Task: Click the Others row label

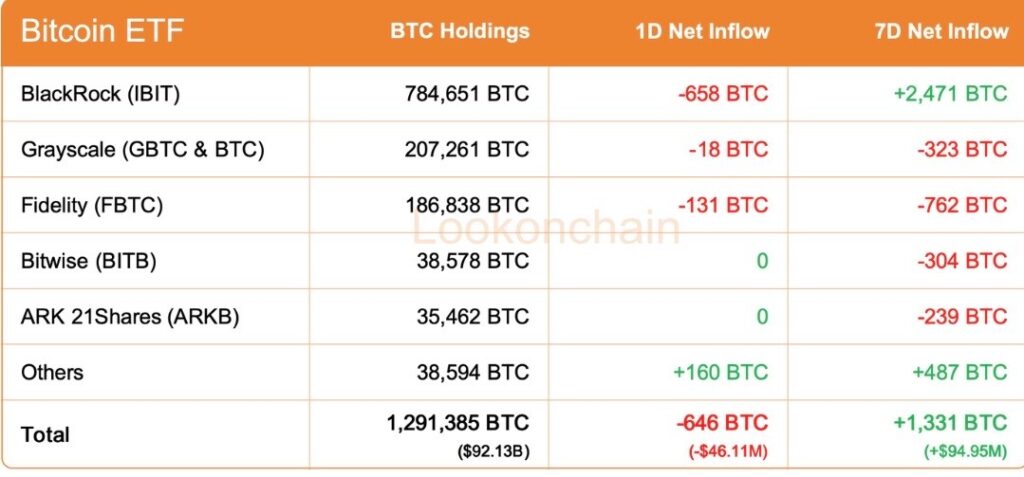Action: [x=52, y=372]
